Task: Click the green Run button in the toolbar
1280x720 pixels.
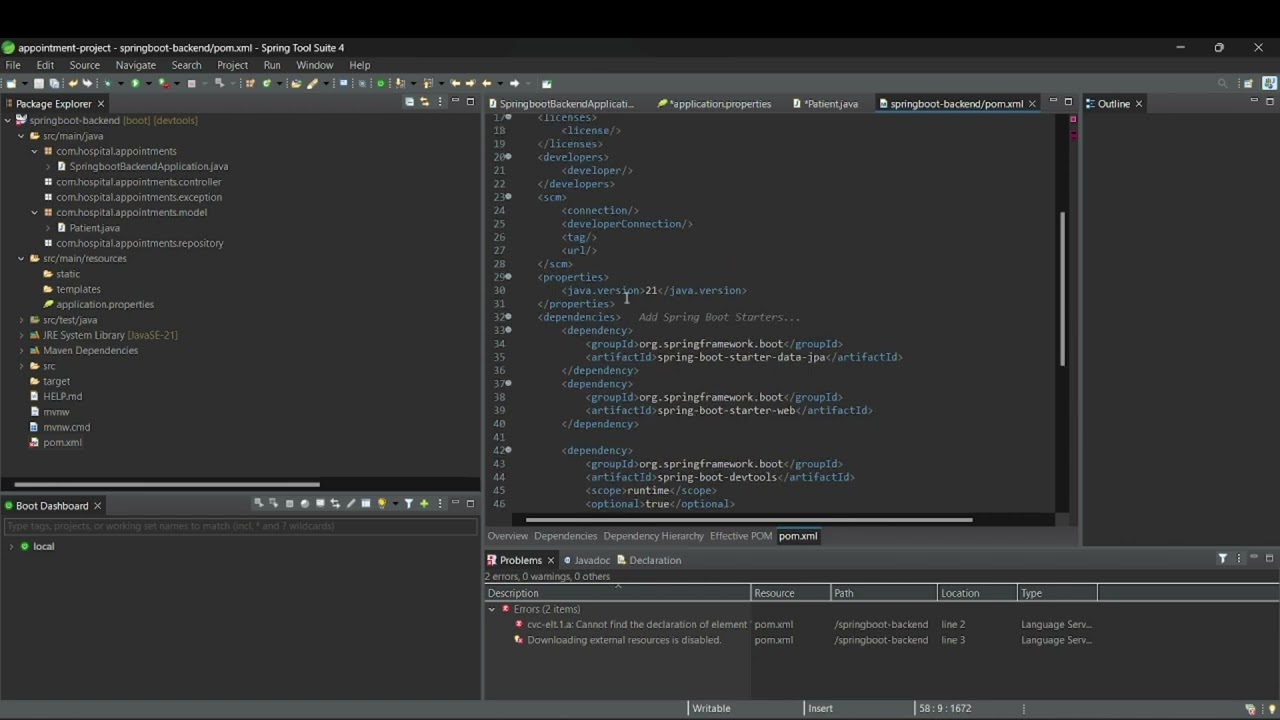Action: 135,84
